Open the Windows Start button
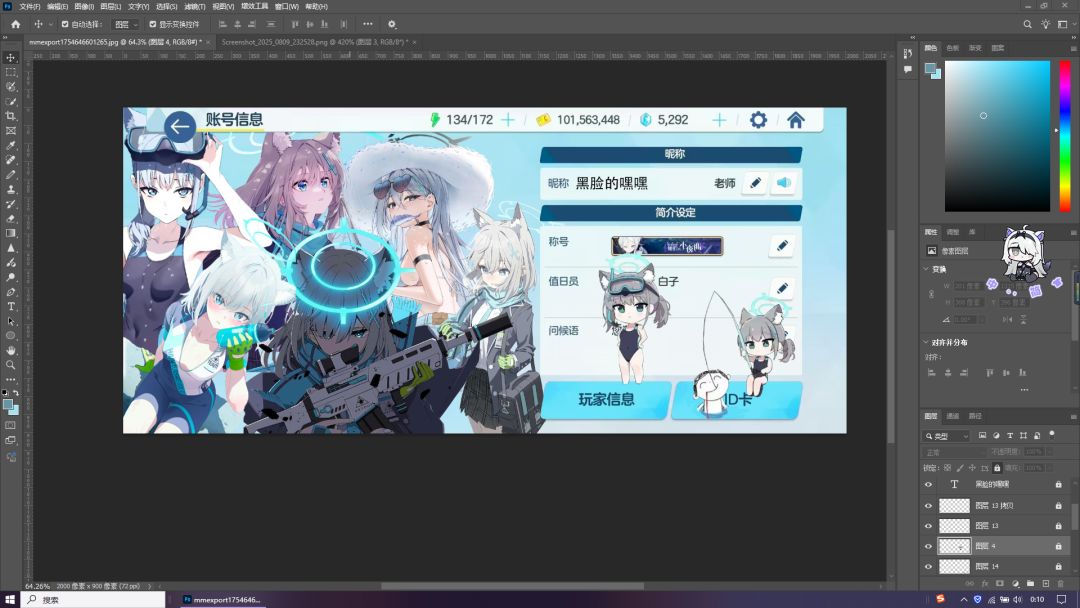The image size is (1080, 608). click(x=10, y=600)
